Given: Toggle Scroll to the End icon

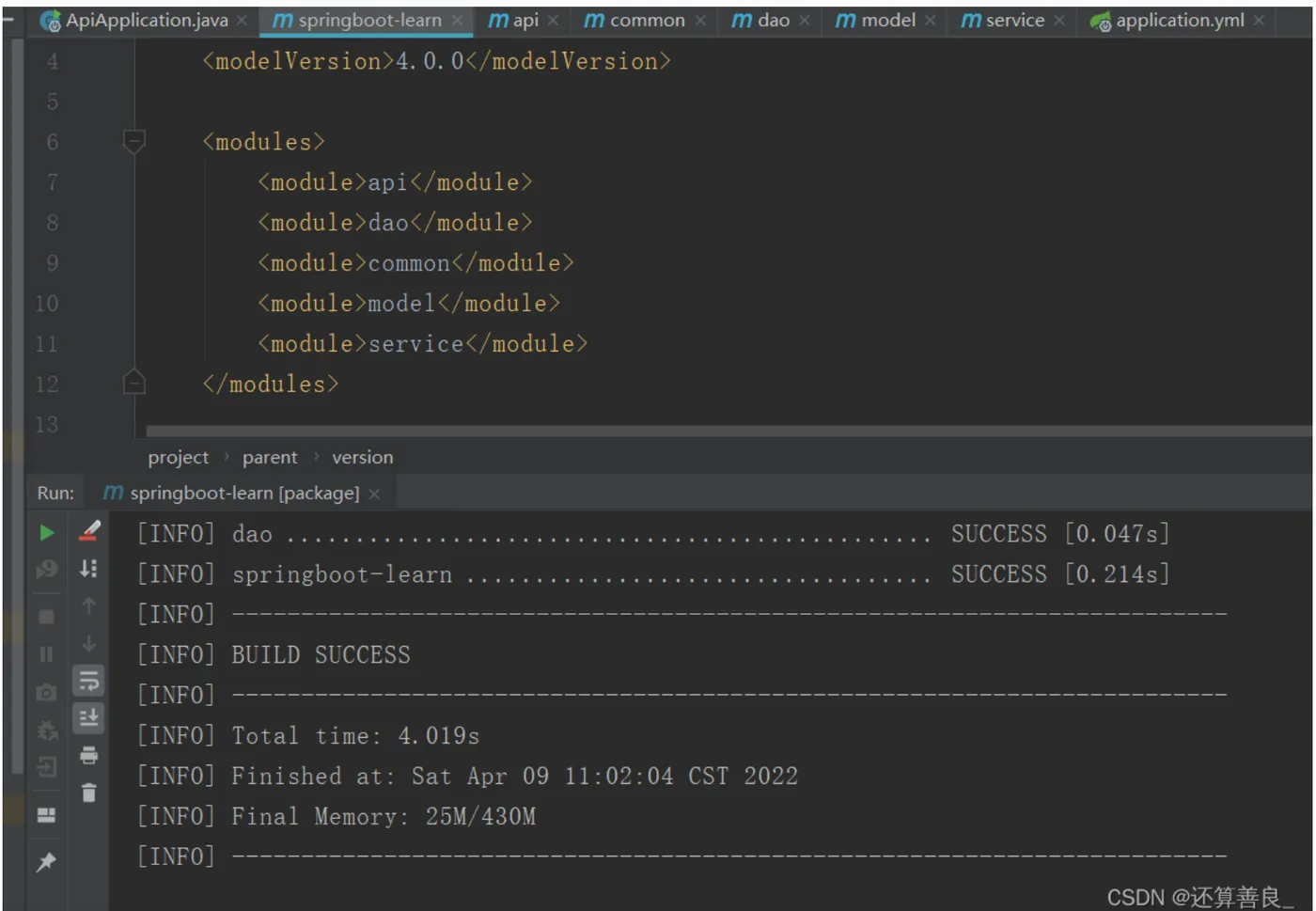Looking at the screenshot, I should 89,718.
